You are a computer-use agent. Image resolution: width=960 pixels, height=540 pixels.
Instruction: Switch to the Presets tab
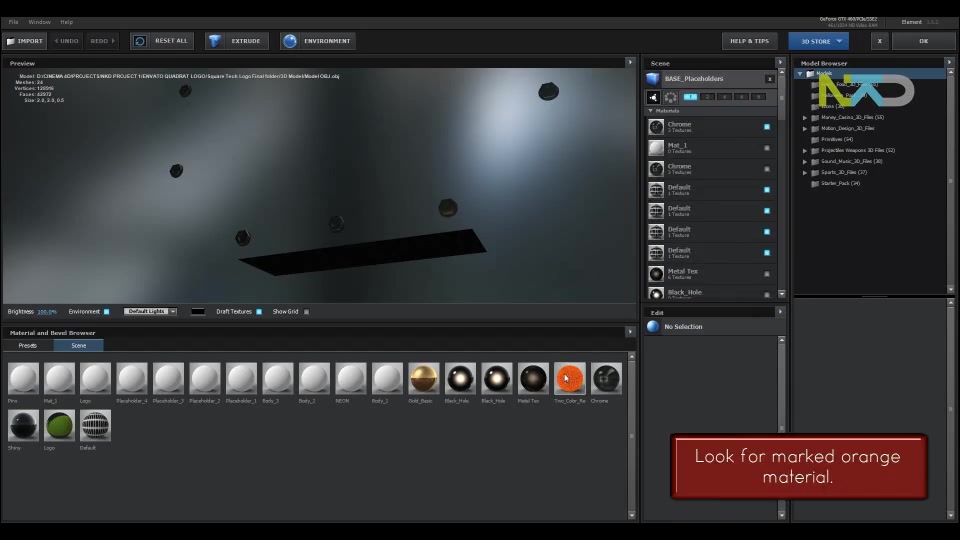28,346
